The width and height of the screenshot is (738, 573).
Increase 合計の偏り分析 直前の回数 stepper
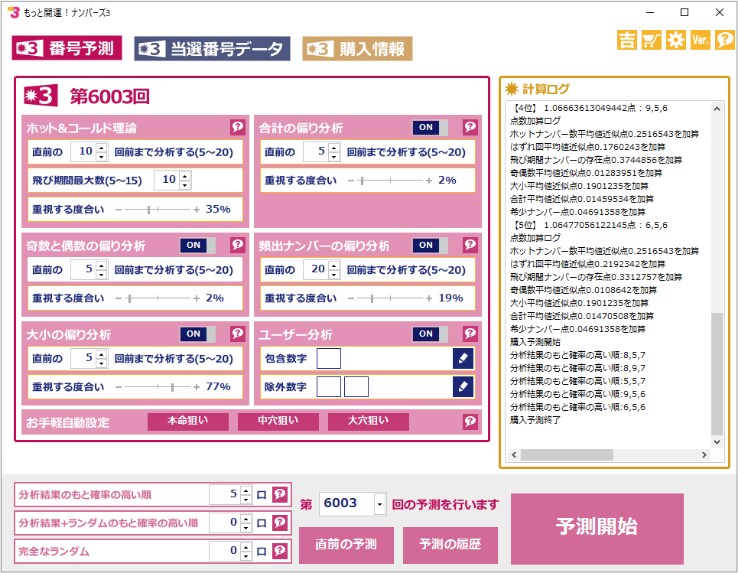pyautogui.click(x=334, y=148)
